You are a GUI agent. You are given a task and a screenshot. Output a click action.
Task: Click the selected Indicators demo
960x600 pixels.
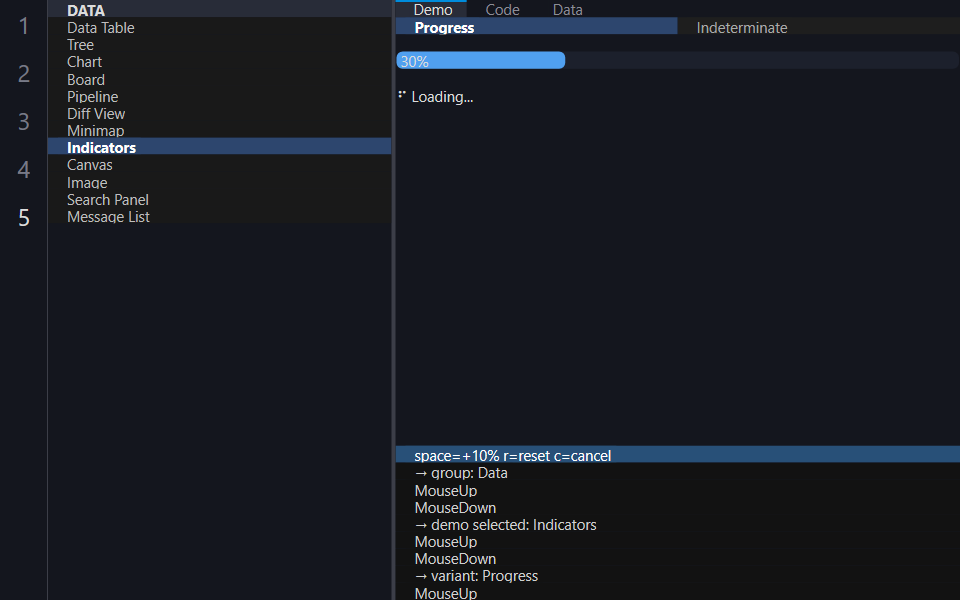(219, 148)
